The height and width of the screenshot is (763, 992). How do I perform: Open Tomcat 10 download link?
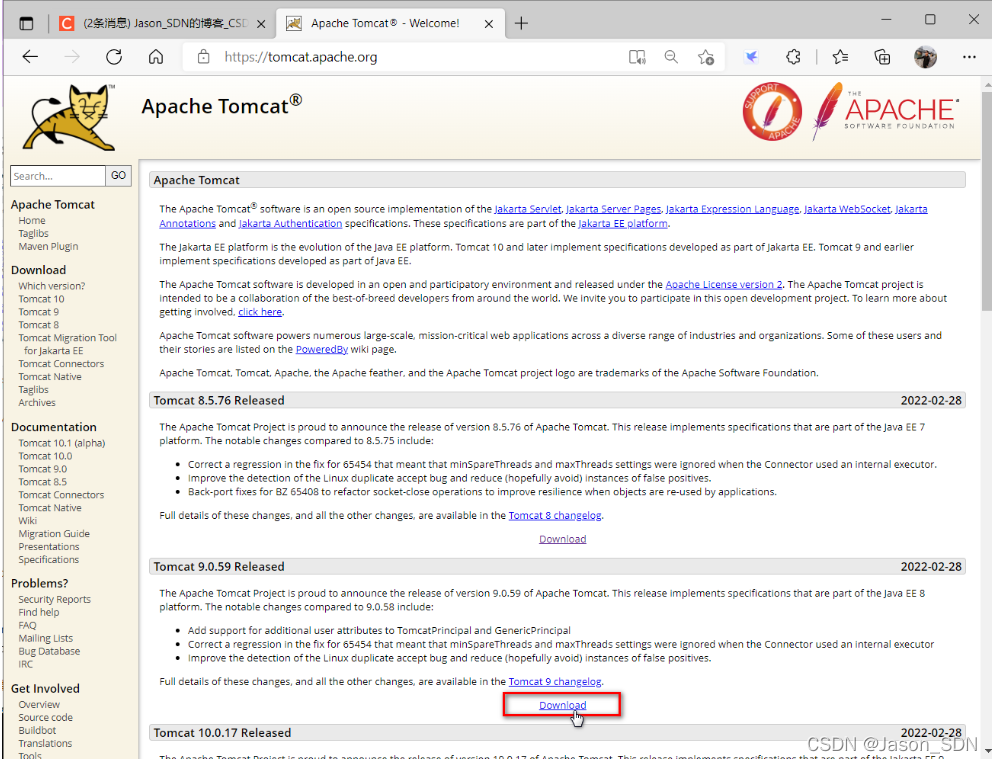point(41,299)
